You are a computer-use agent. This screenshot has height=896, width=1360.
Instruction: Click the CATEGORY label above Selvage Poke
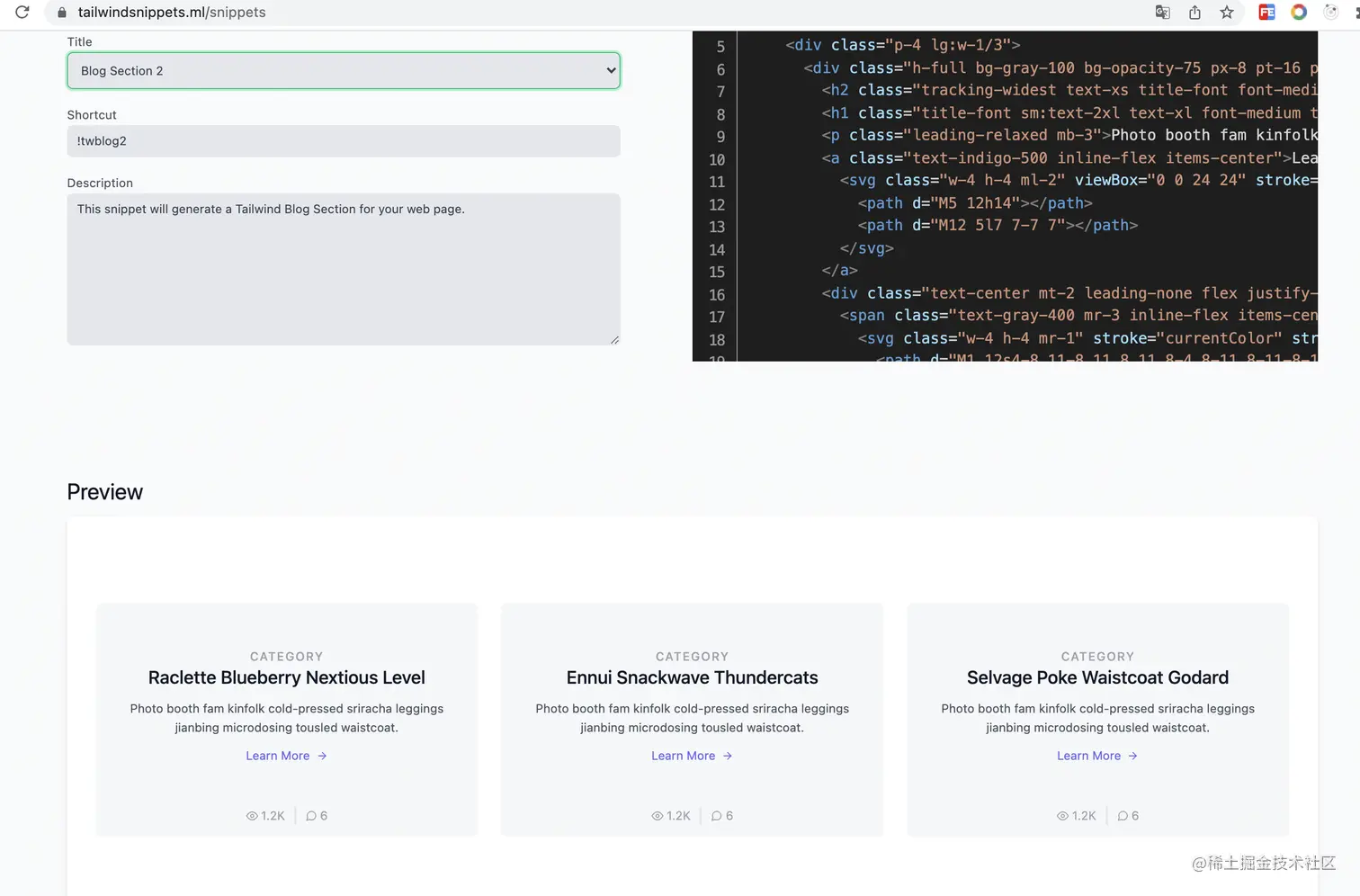[x=1097, y=657]
